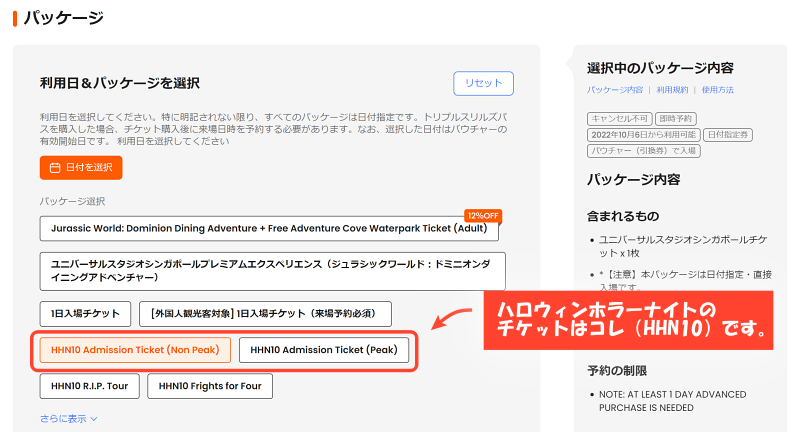The image size is (800, 432).
Task: Select HHN10 Admission Ticket (Peak)
Action: pyautogui.click(x=324, y=350)
